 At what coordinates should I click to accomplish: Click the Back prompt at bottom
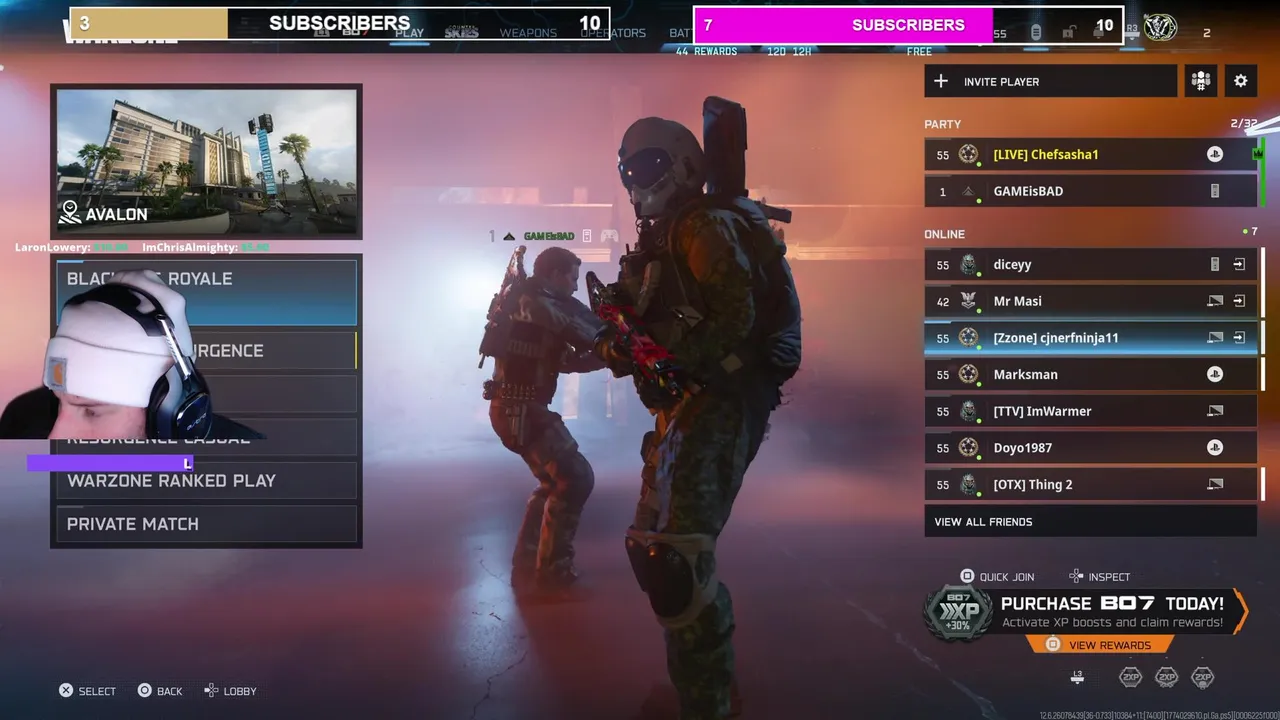160,691
